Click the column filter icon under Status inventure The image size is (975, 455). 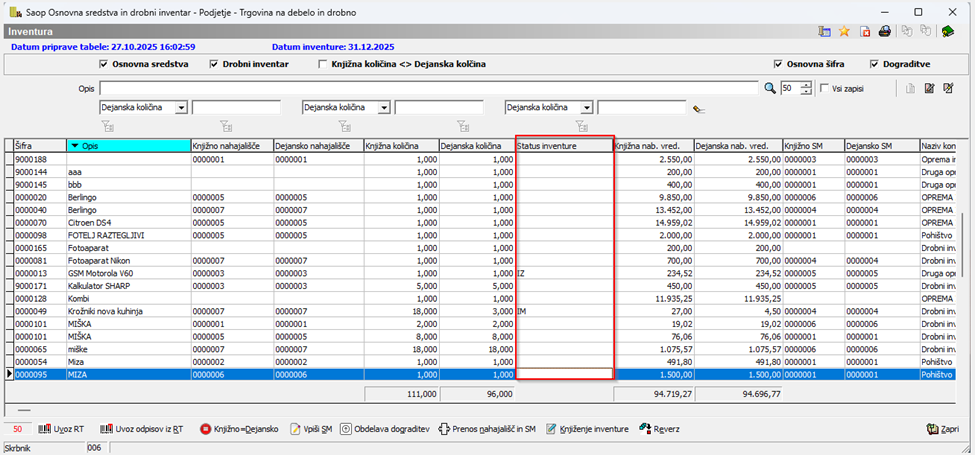(582, 126)
